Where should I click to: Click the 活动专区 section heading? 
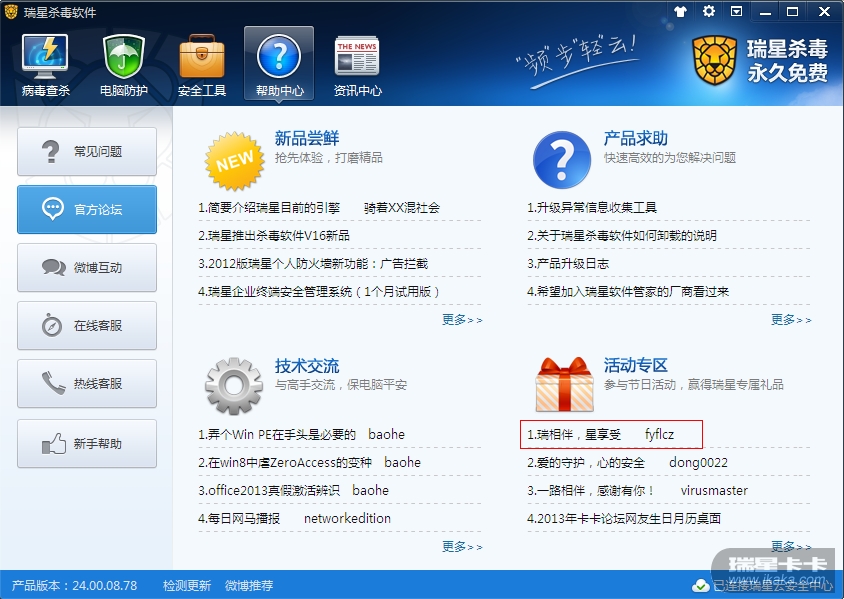coord(636,365)
